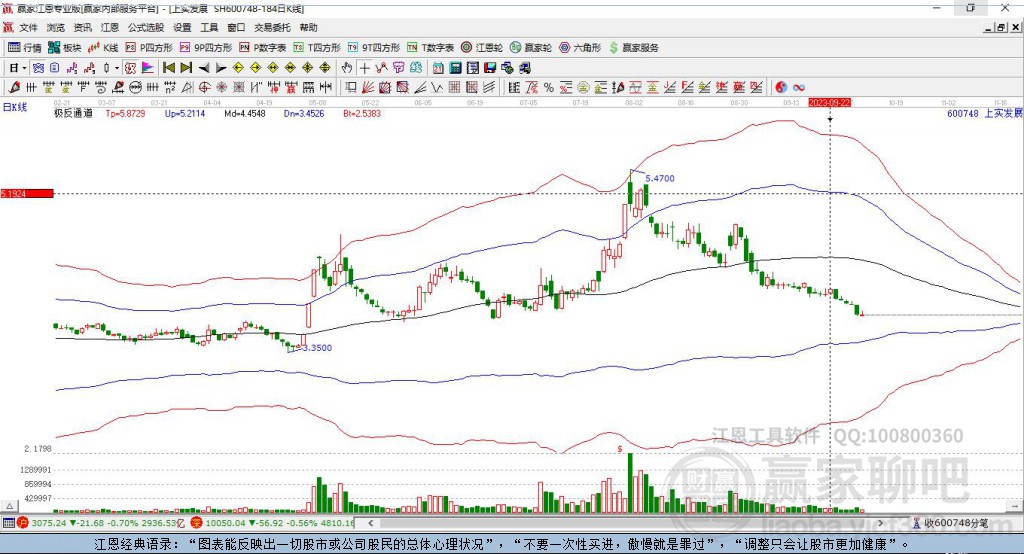The image size is (1024, 554).
Task: Switch to K线 candlestick view
Action: pos(103,48)
